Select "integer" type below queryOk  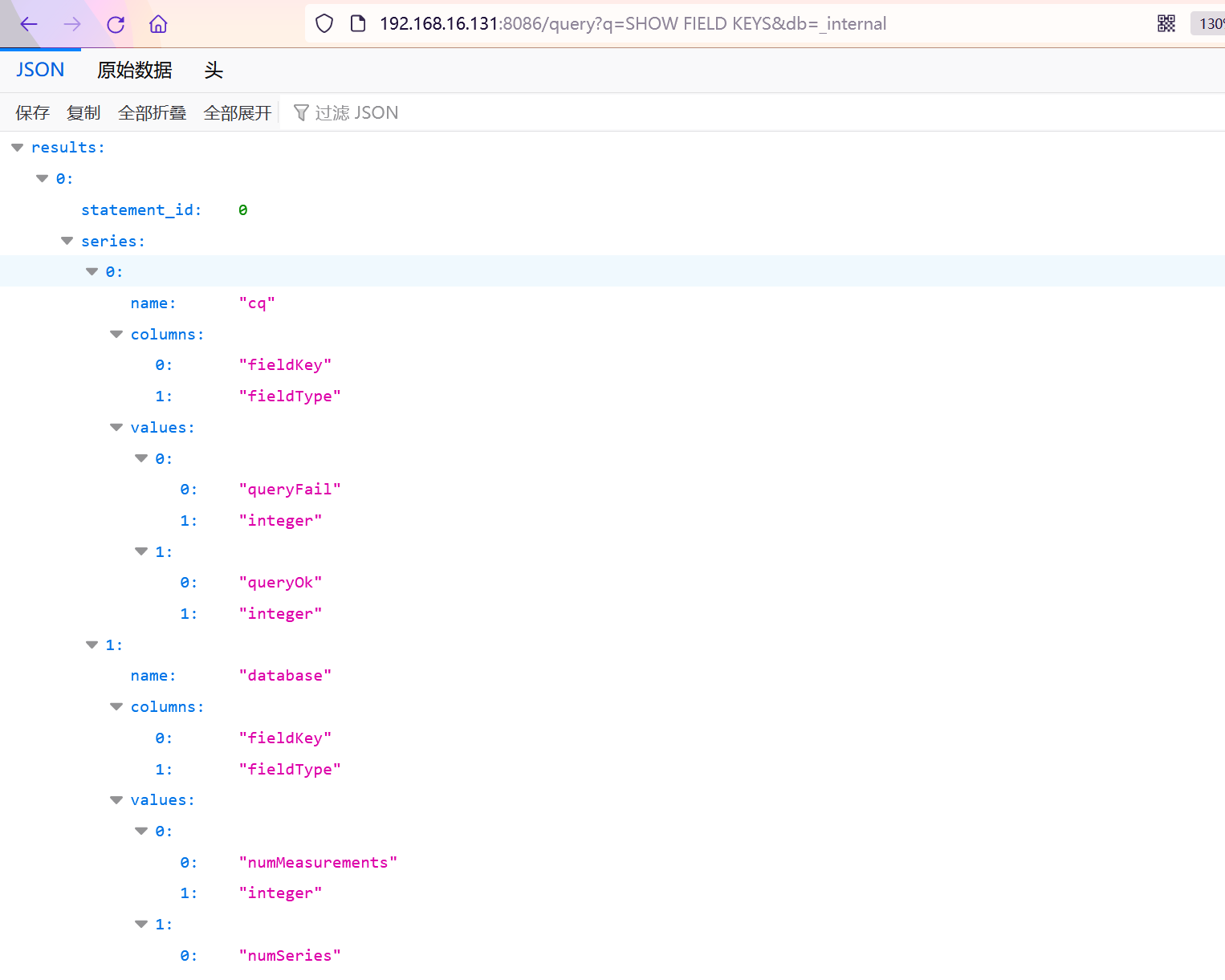click(x=280, y=614)
